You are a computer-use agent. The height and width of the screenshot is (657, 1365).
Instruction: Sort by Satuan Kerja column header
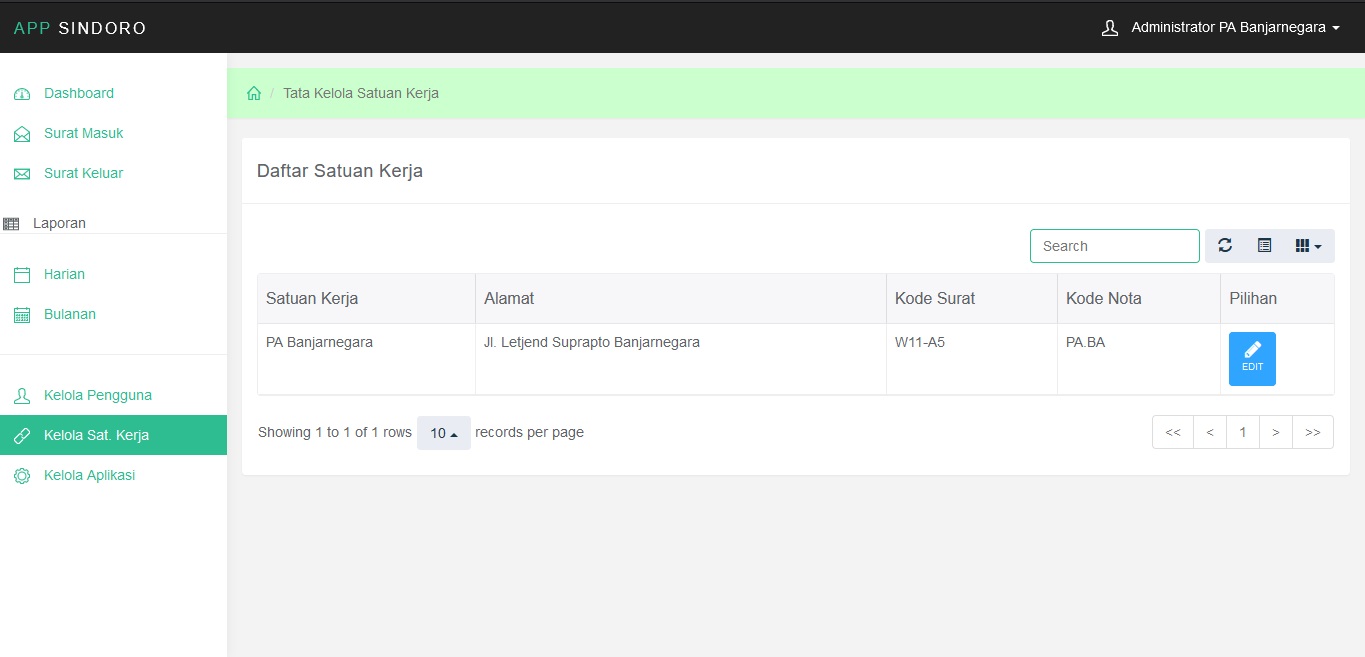click(x=312, y=298)
